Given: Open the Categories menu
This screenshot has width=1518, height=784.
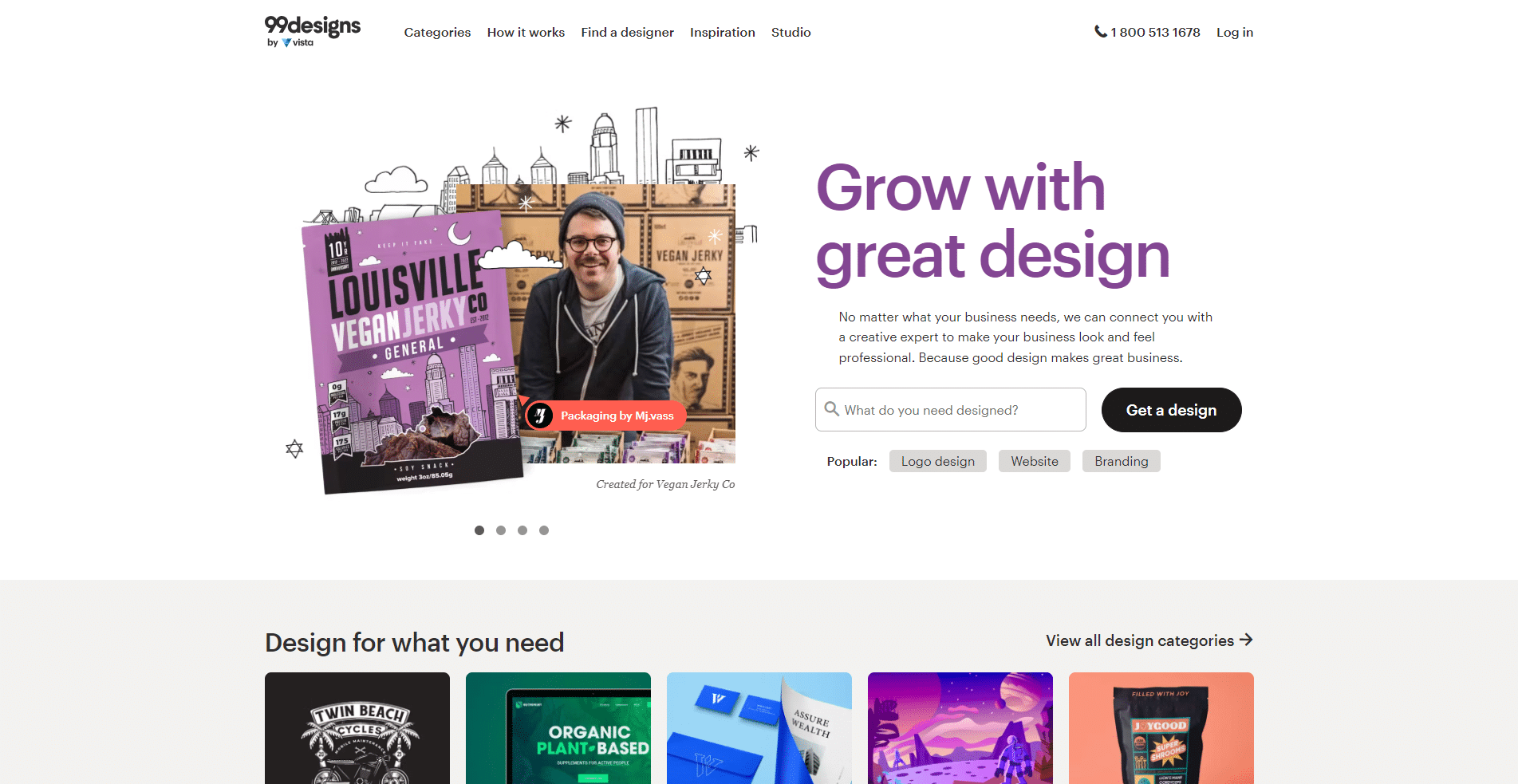Looking at the screenshot, I should click(437, 32).
